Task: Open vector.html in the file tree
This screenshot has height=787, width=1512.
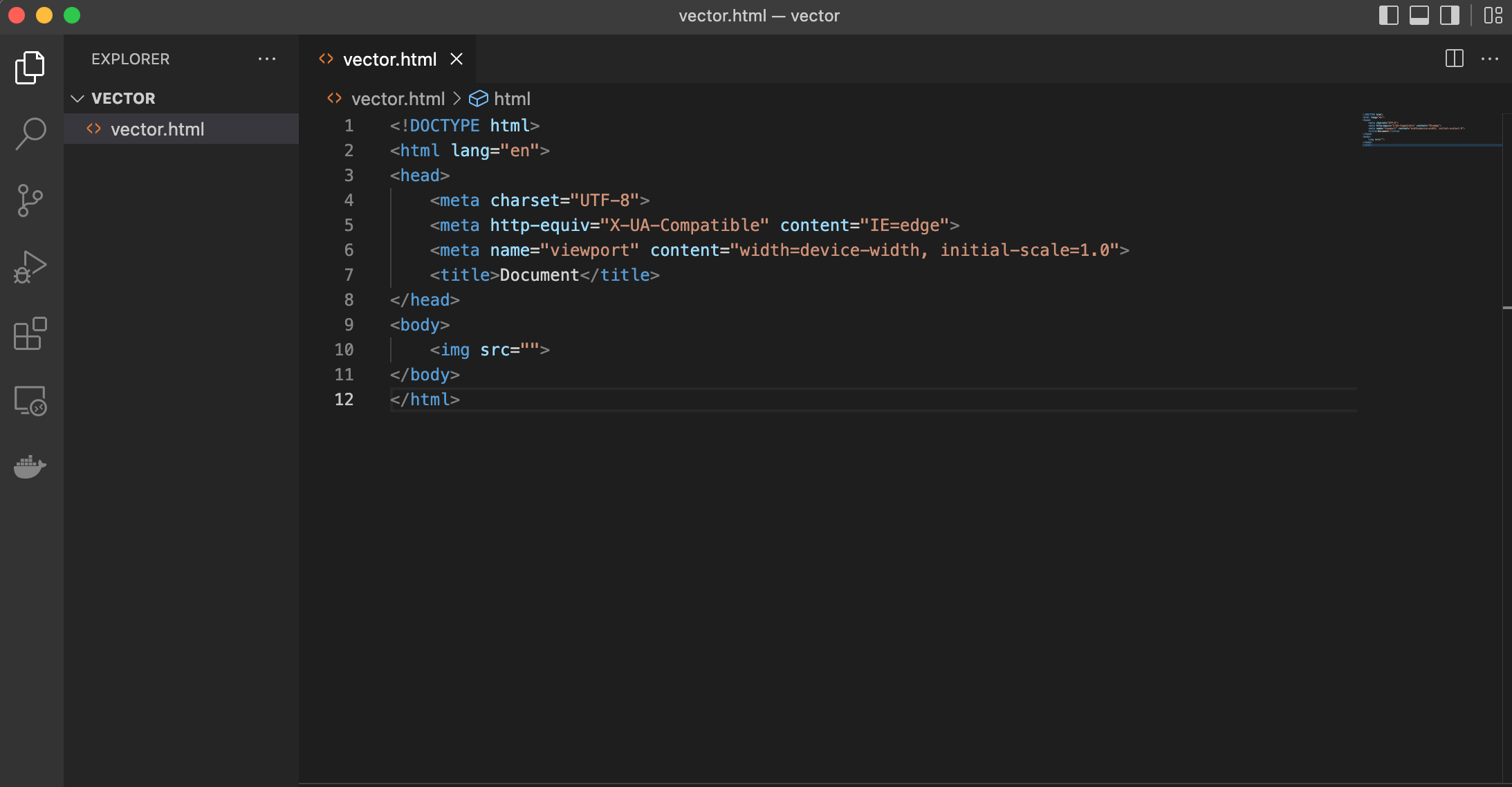Action: tap(157, 129)
